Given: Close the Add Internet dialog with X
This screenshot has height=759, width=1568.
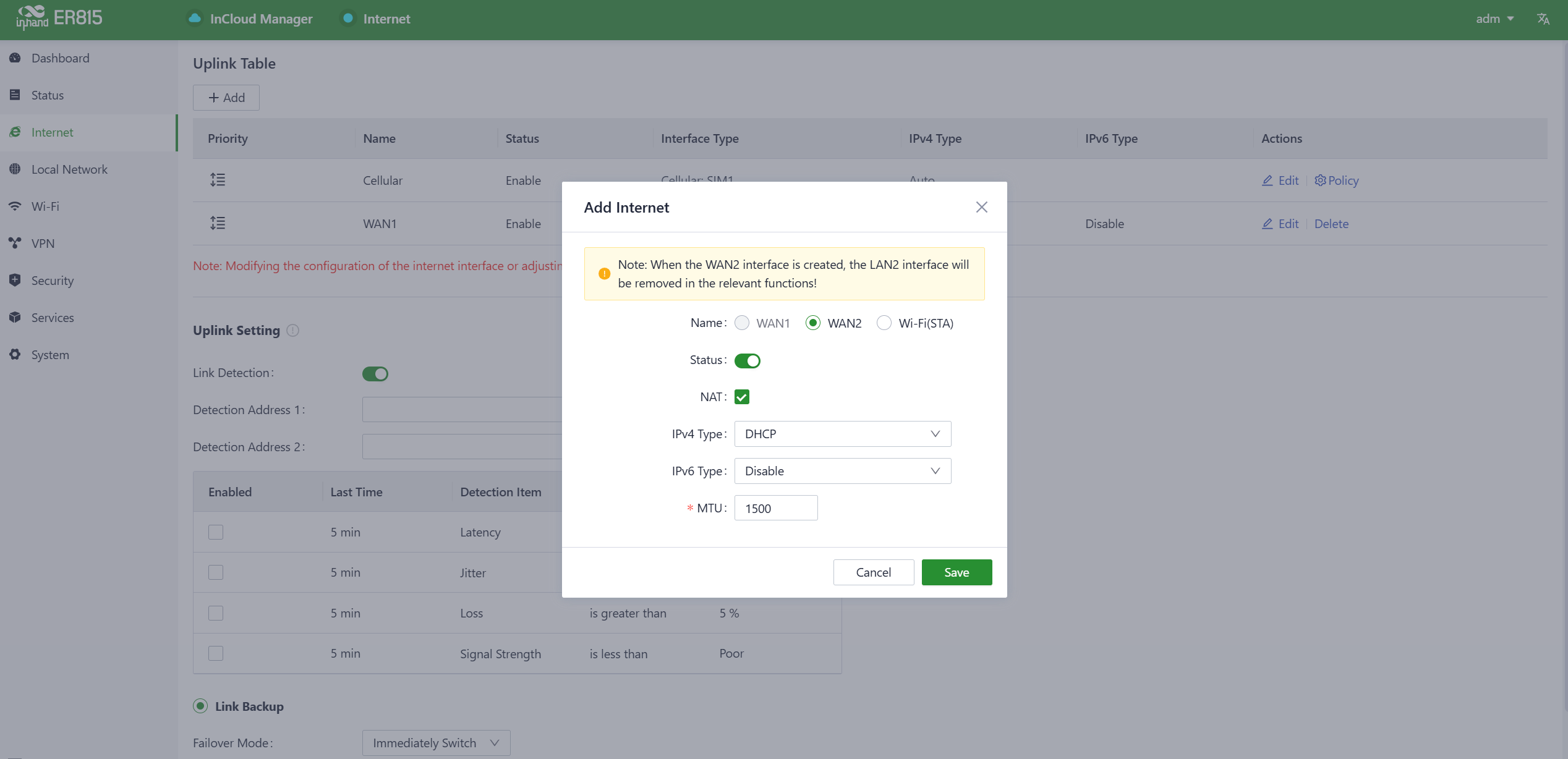Looking at the screenshot, I should coord(981,207).
